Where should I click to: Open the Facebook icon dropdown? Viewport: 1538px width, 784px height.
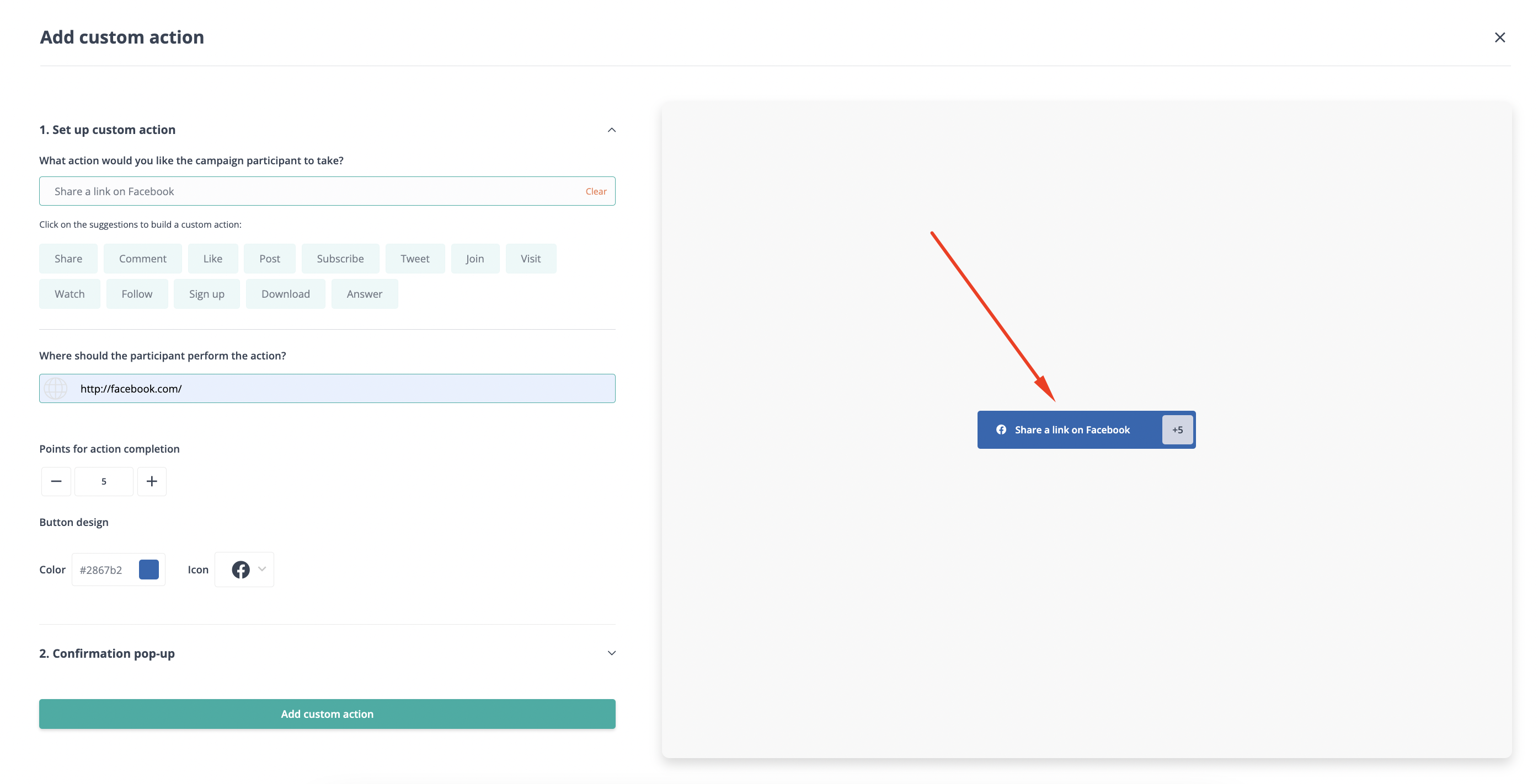245,569
